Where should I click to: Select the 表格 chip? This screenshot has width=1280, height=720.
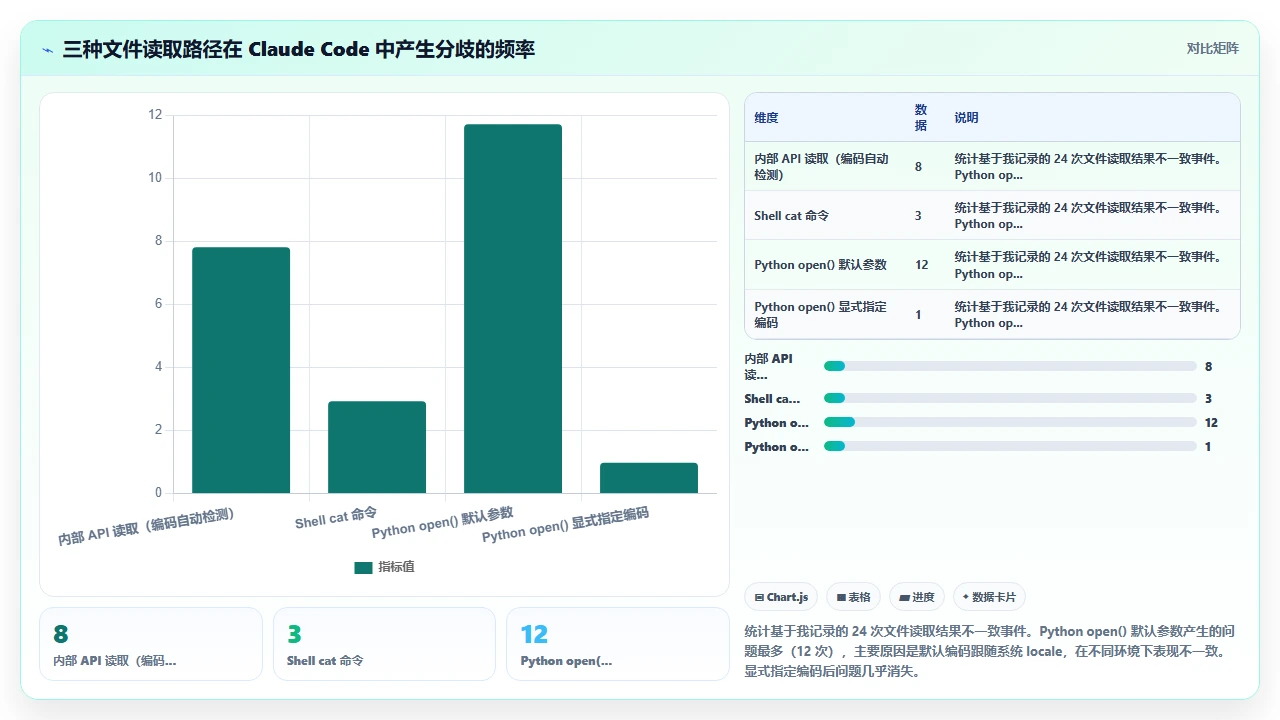click(853, 597)
